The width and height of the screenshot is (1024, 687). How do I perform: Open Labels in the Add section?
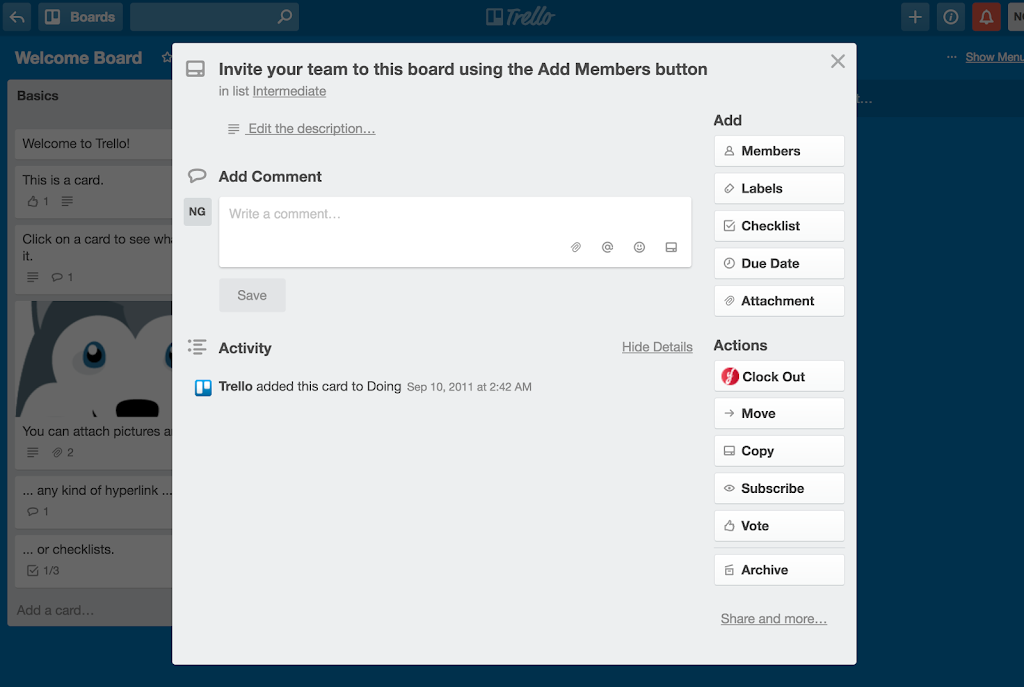tap(779, 189)
